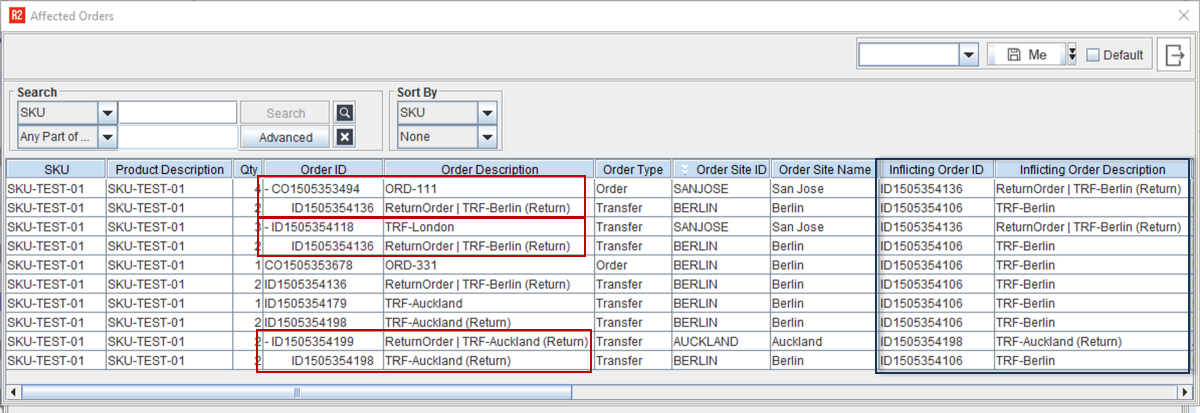Click the Advanced button
Screen dimensions: 1200x413
click(x=285, y=137)
